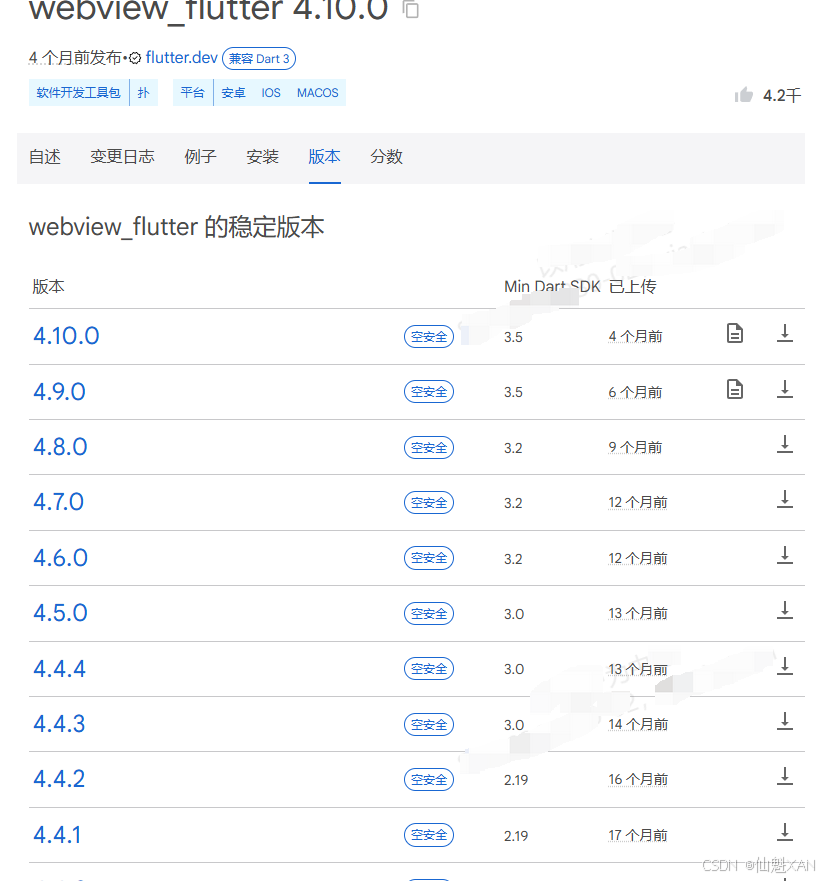This screenshot has width=827, height=881.
Task: Click the 兼容 Dart 3 badge
Action: [x=259, y=58]
